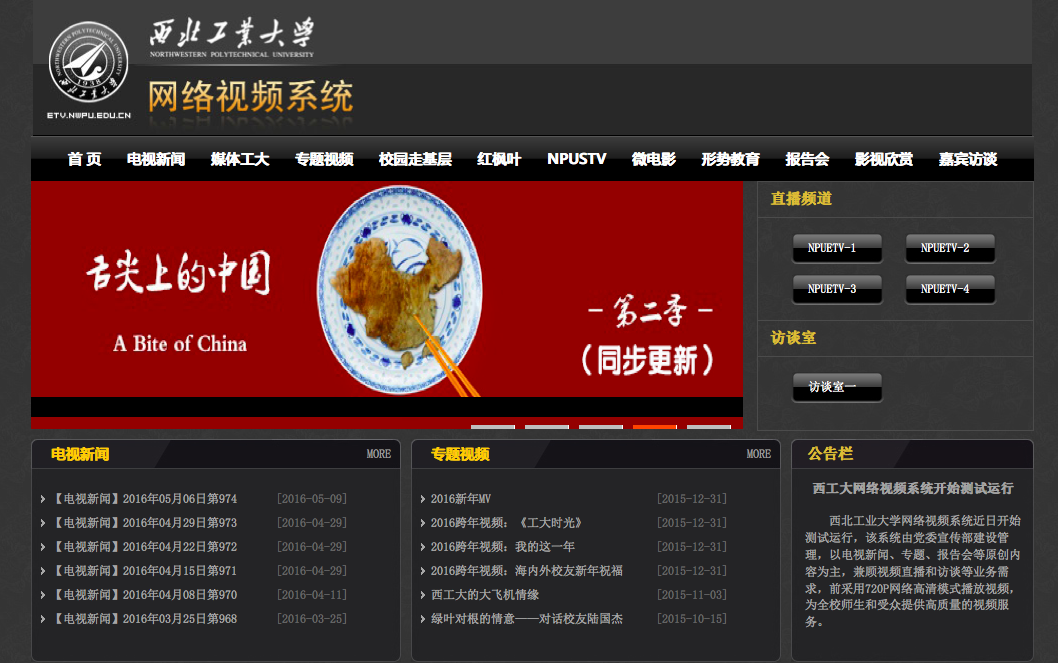Select the highlighted orange carousel indicator
The height and width of the screenshot is (663, 1058).
point(655,425)
